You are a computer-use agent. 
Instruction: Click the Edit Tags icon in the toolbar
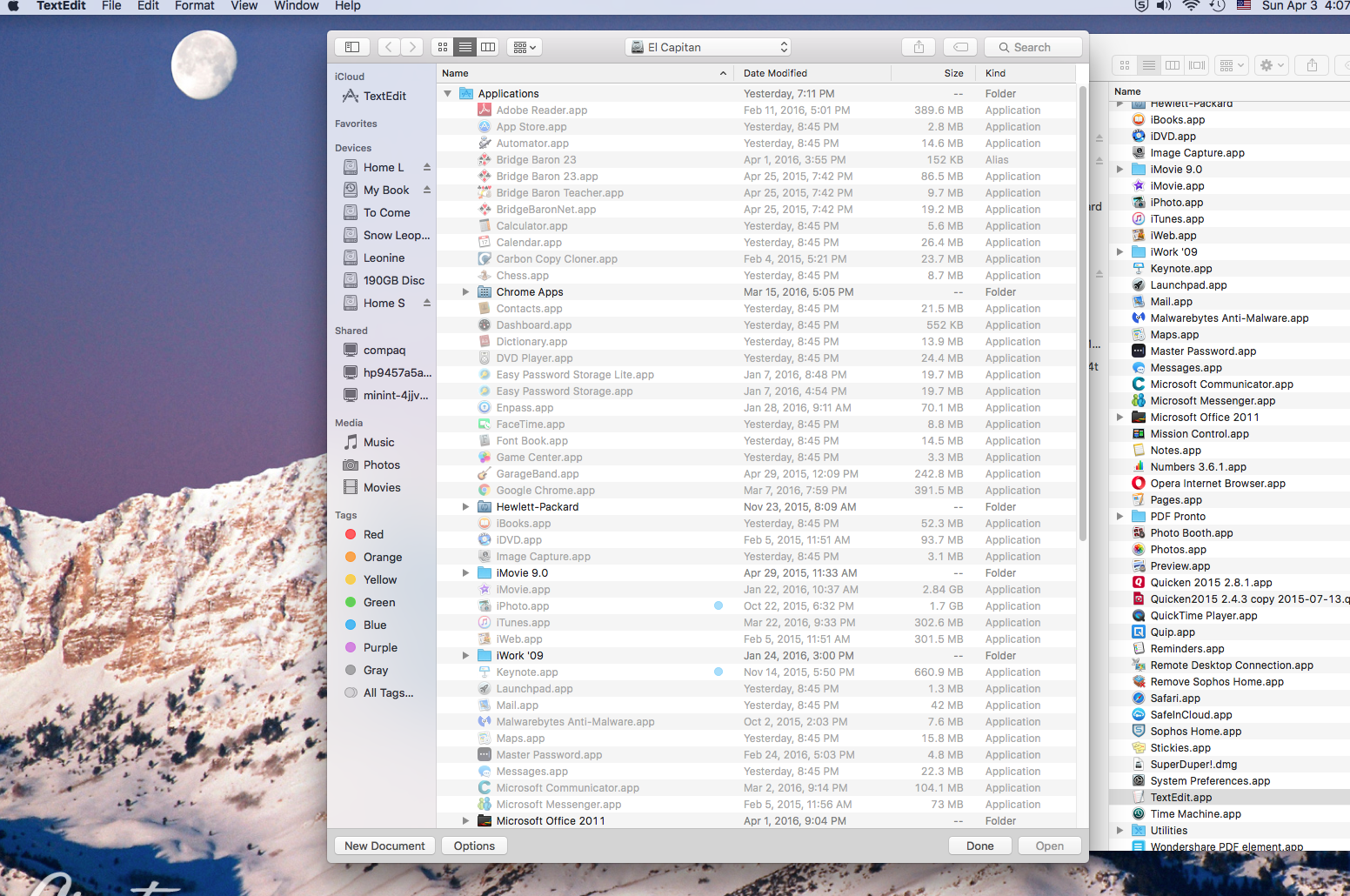(x=960, y=46)
